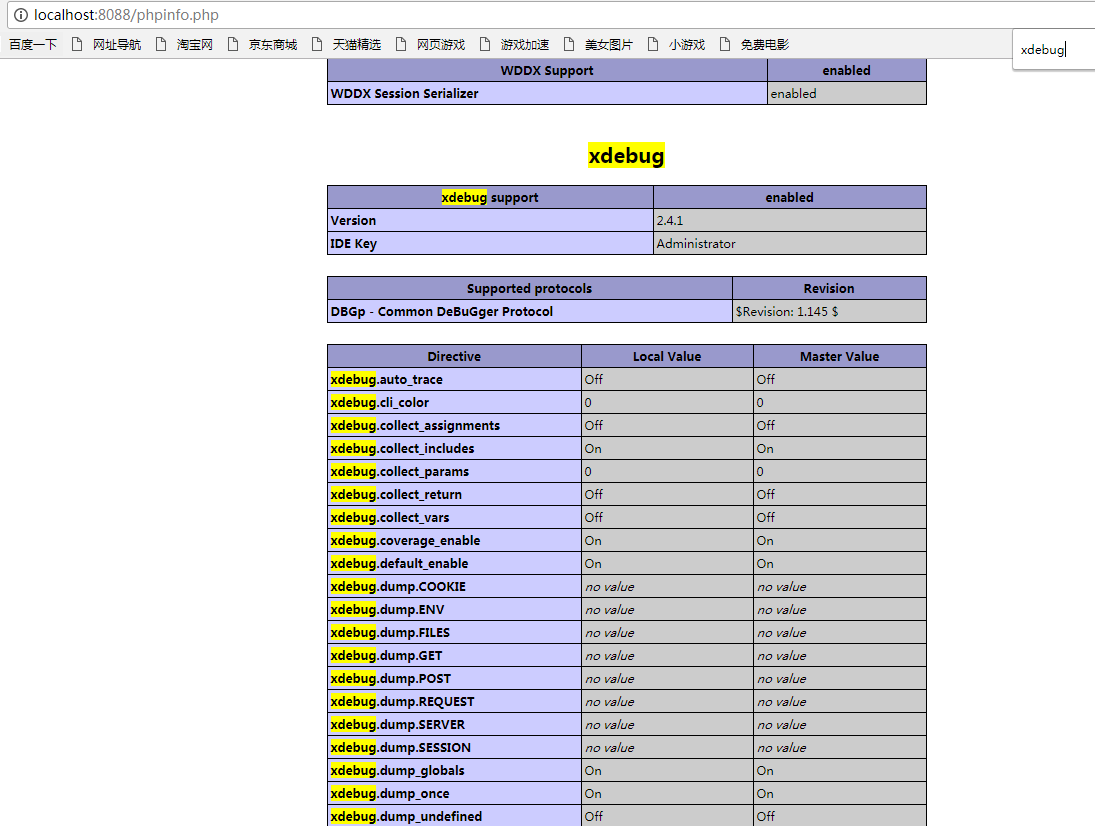The height and width of the screenshot is (826, 1095).
Task: Open the 百度一下 bookmark
Action: (x=33, y=45)
